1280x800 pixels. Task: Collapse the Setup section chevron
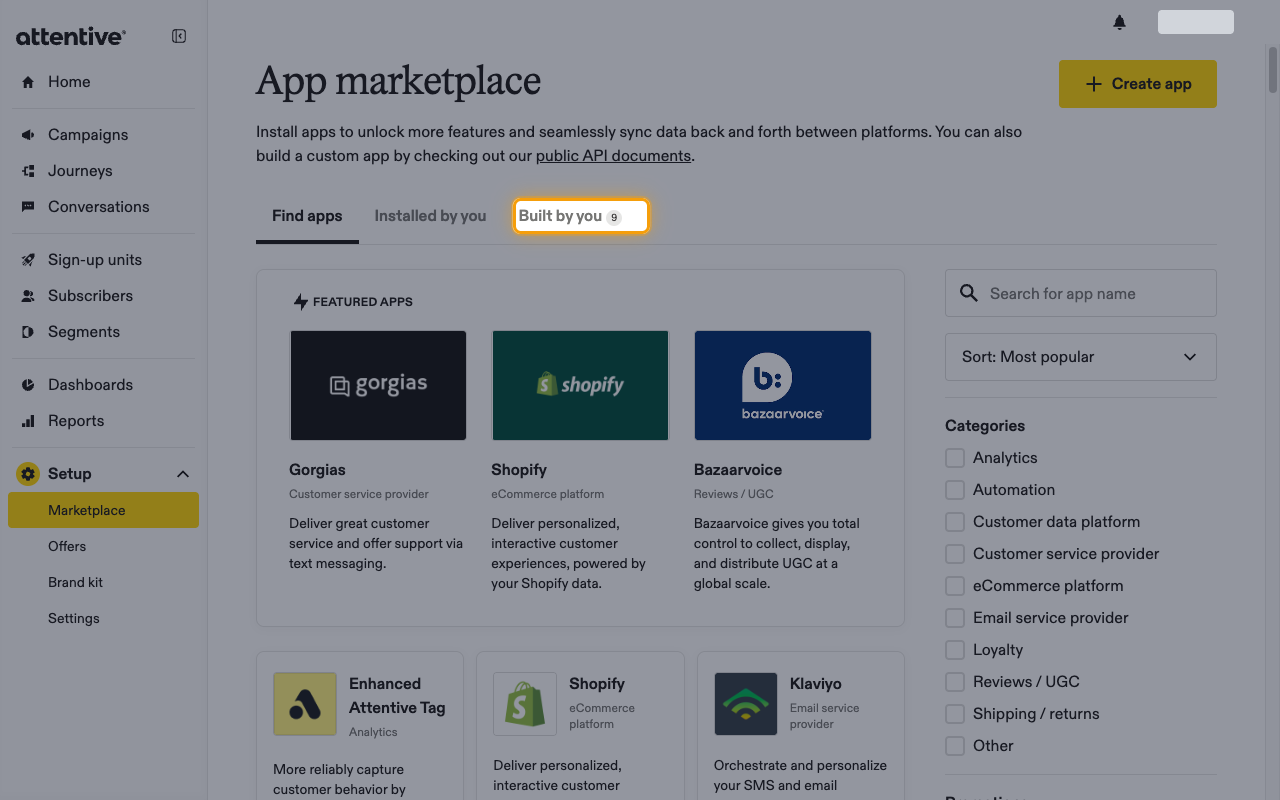click(183, 474)
